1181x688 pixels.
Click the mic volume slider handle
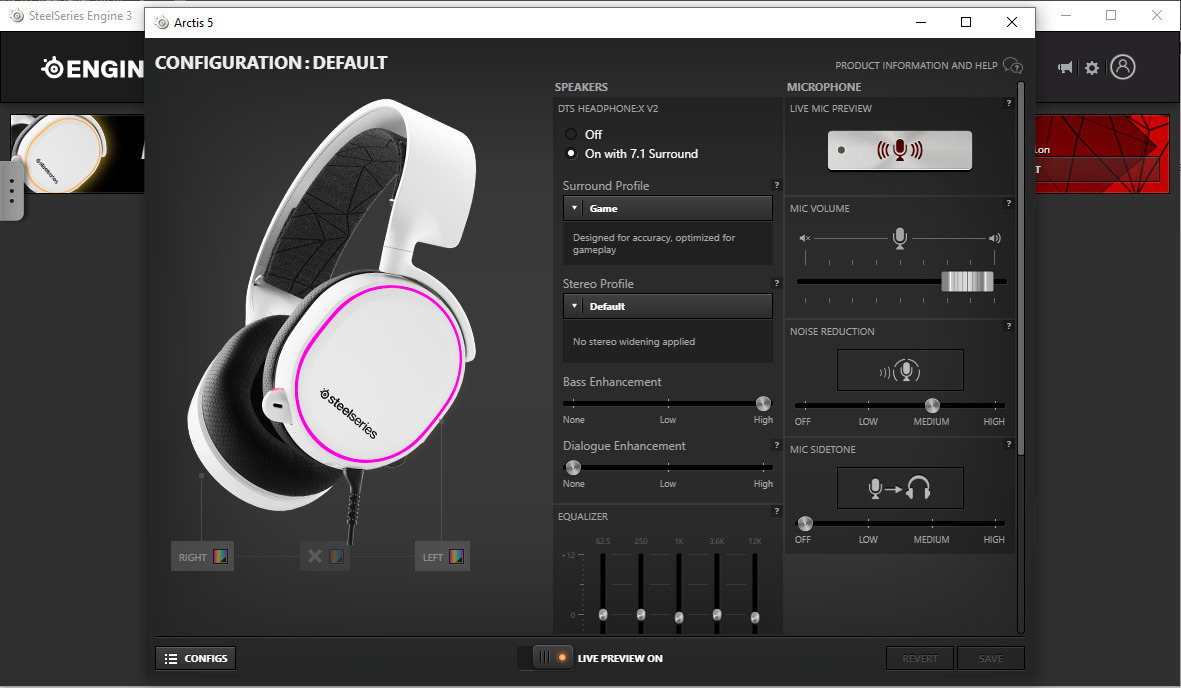967,281
